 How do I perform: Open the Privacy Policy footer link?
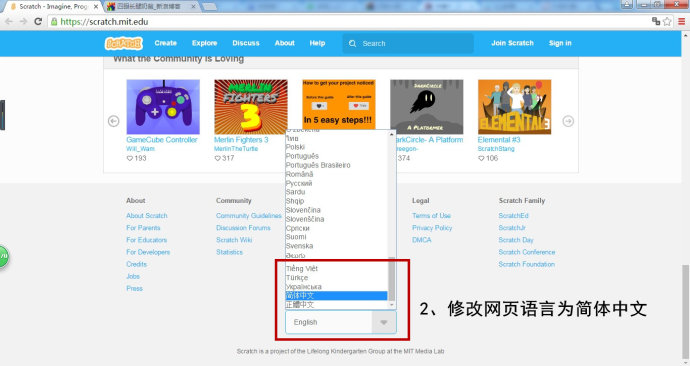432,228
